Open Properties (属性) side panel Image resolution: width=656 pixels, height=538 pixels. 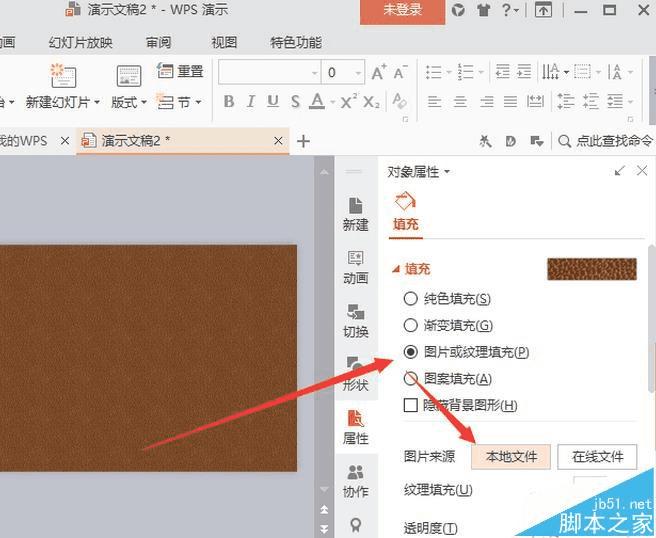click(x=355, y=427)
